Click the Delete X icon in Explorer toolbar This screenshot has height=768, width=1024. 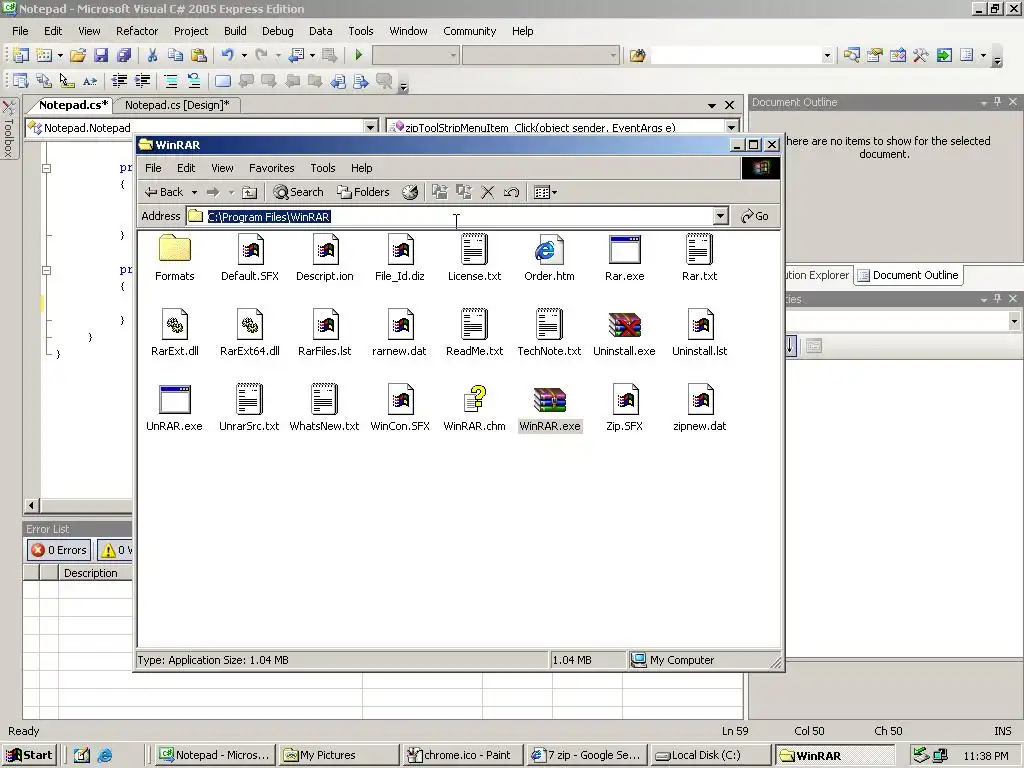click(x=487, y=192)
